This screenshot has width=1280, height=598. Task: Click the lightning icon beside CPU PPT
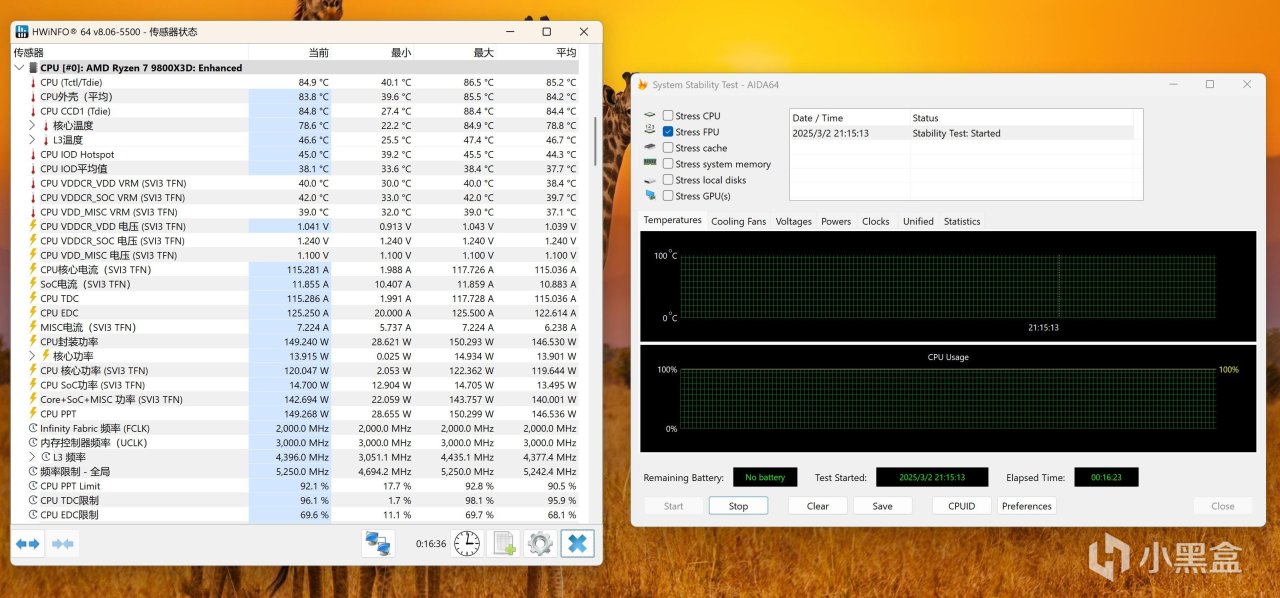[33, 413]
